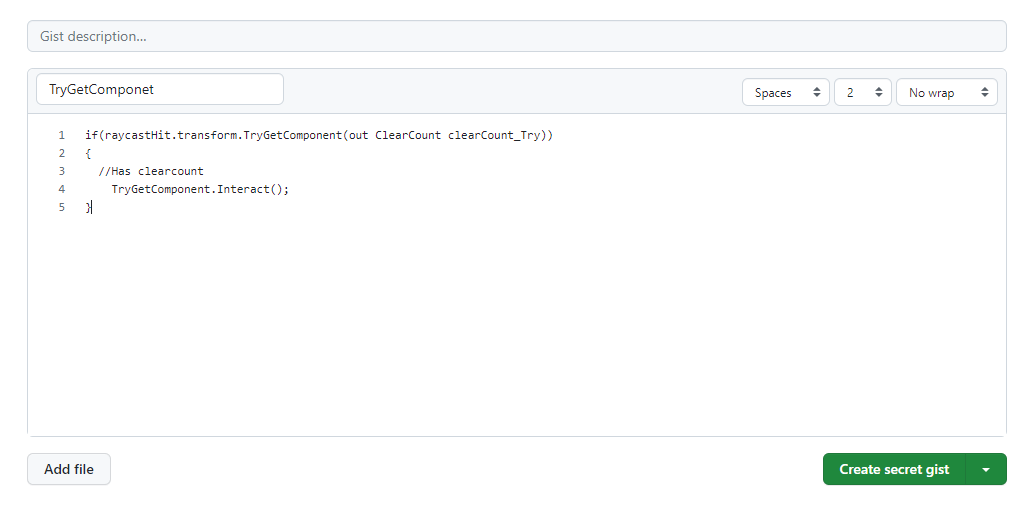Click Create secret gist button
Screen dimensions: 1019x505
894,469
